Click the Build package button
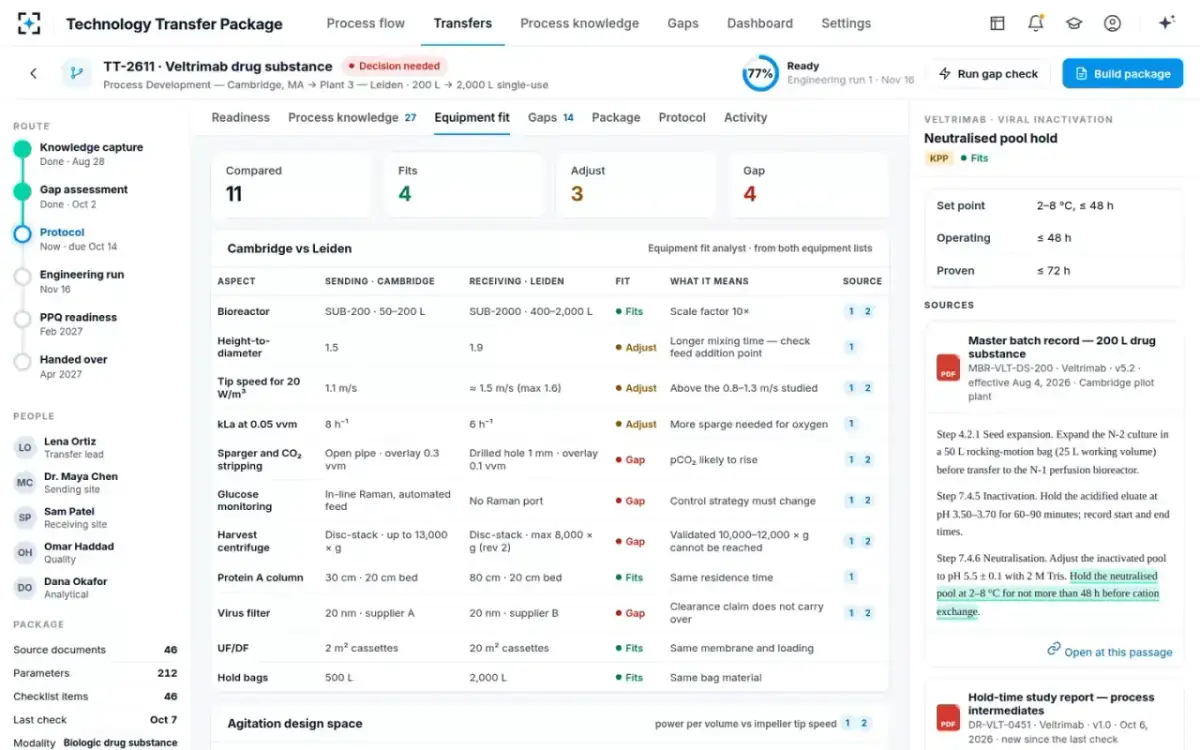Viewport: 1200px width, 750px height. (x=1122, y=73)
